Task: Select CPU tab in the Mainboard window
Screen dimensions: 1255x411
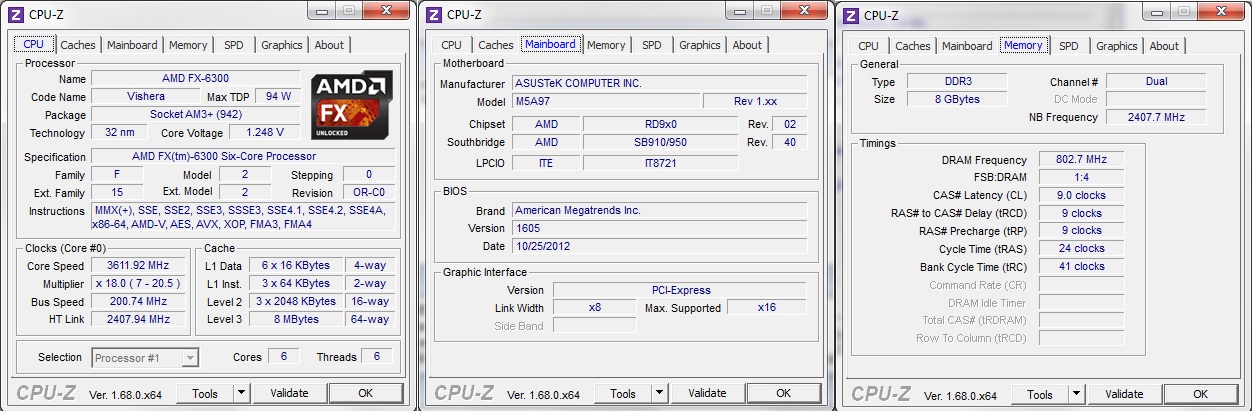Action: click(451, 45)
